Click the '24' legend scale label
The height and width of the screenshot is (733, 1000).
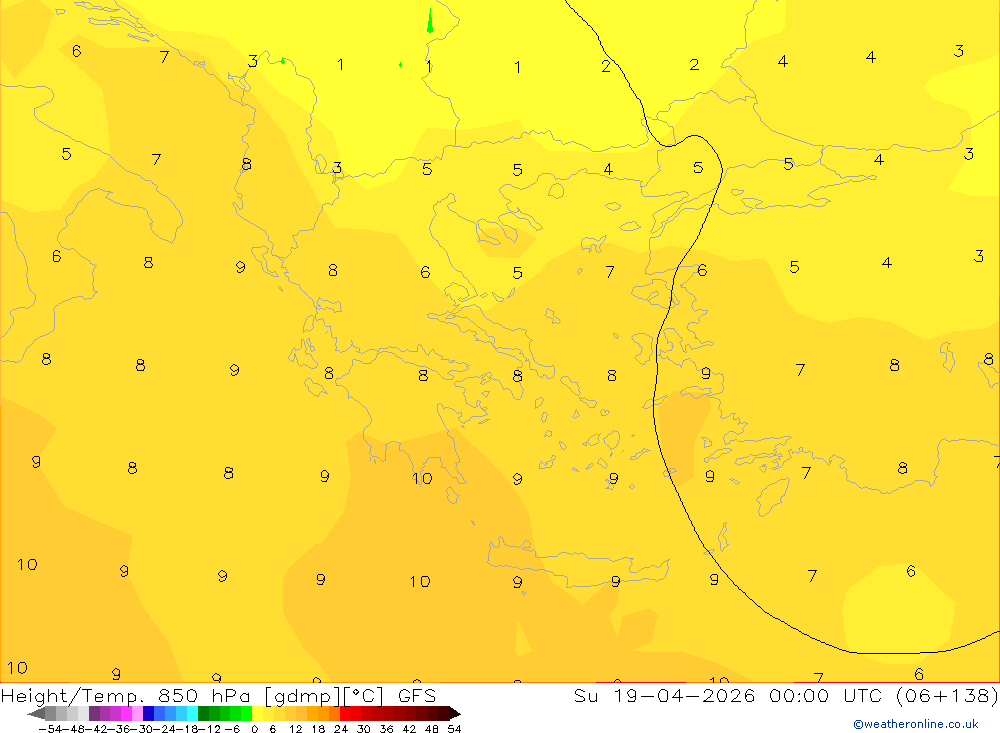(x=341, y=729)
